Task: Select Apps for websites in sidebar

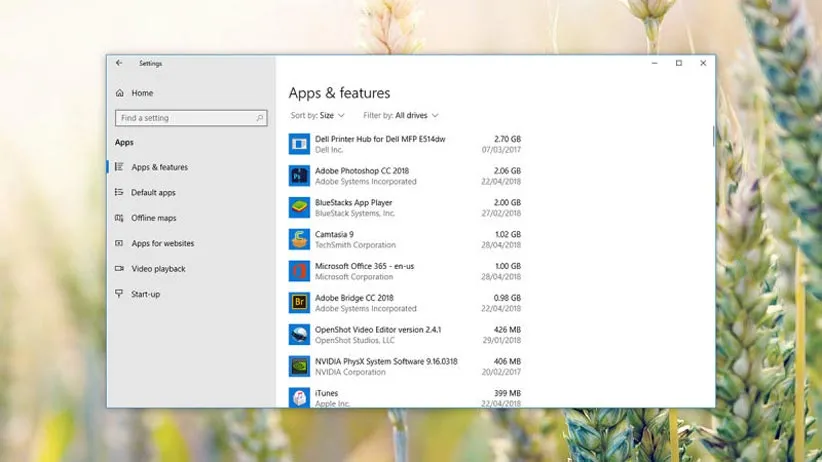Action: tap(162, 243)
